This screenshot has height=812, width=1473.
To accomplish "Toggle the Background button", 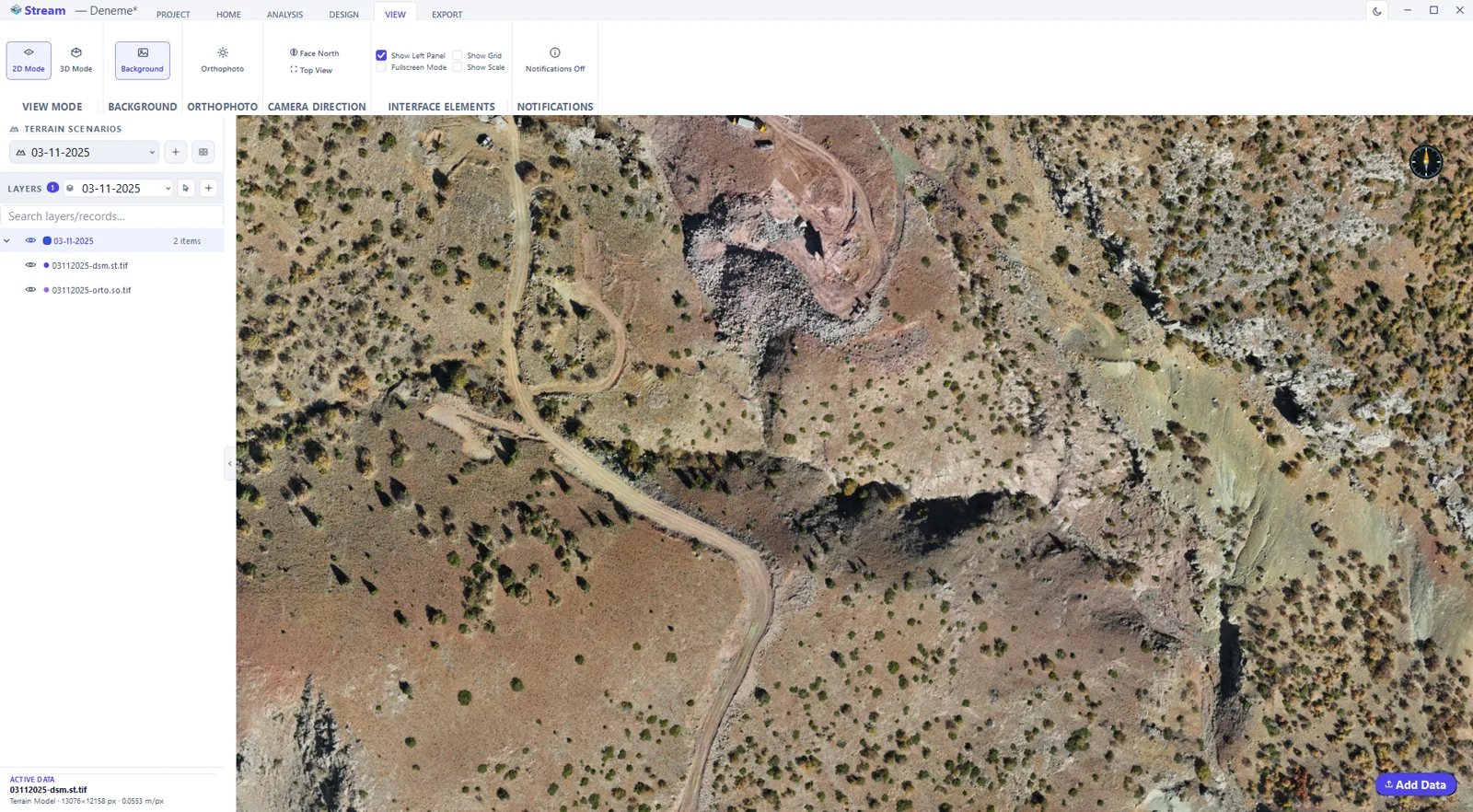I will pos(143,60).
